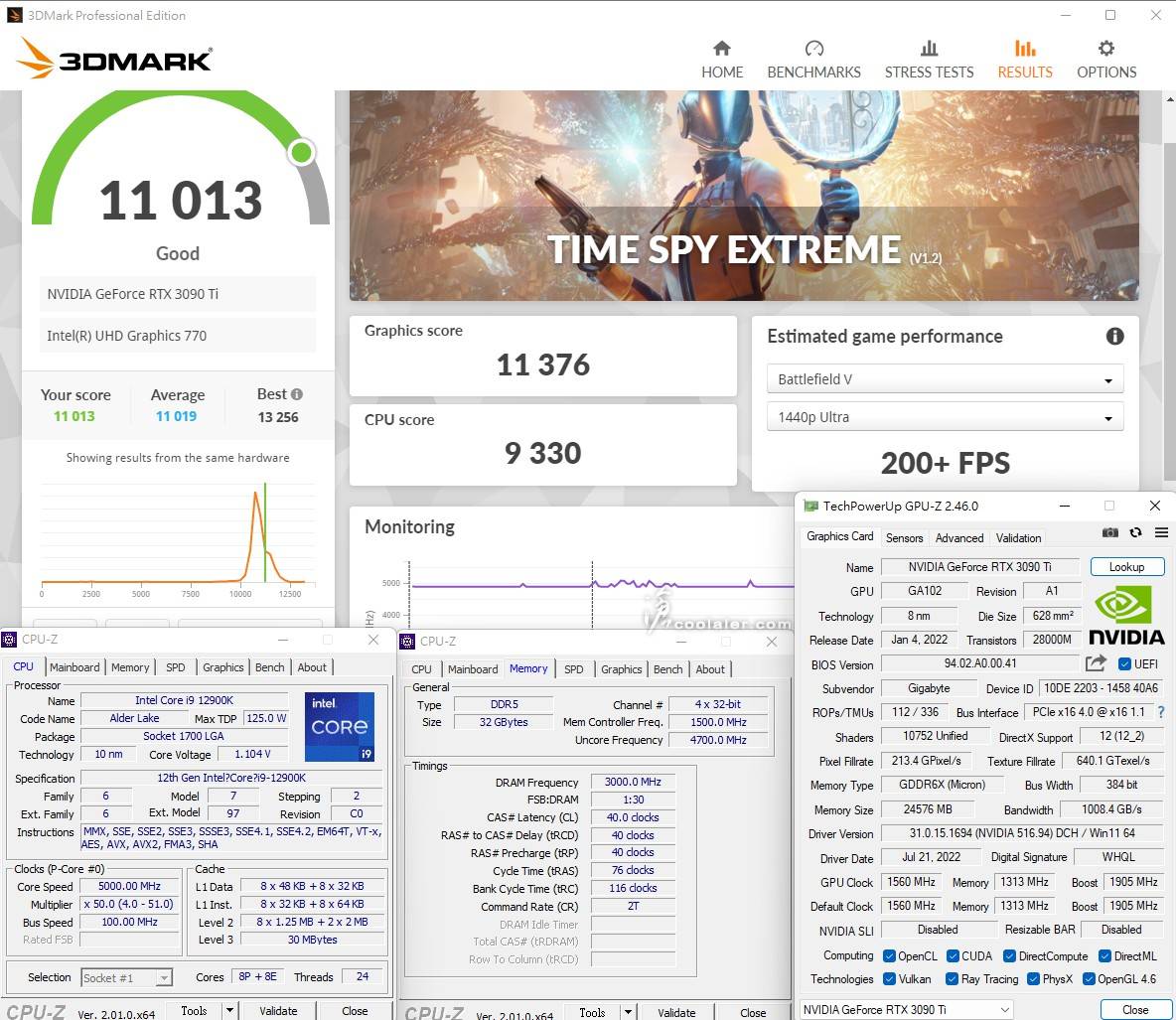1176x1020 pixels.
Task: Open the Options gear
Action: tap(1106, 49)
